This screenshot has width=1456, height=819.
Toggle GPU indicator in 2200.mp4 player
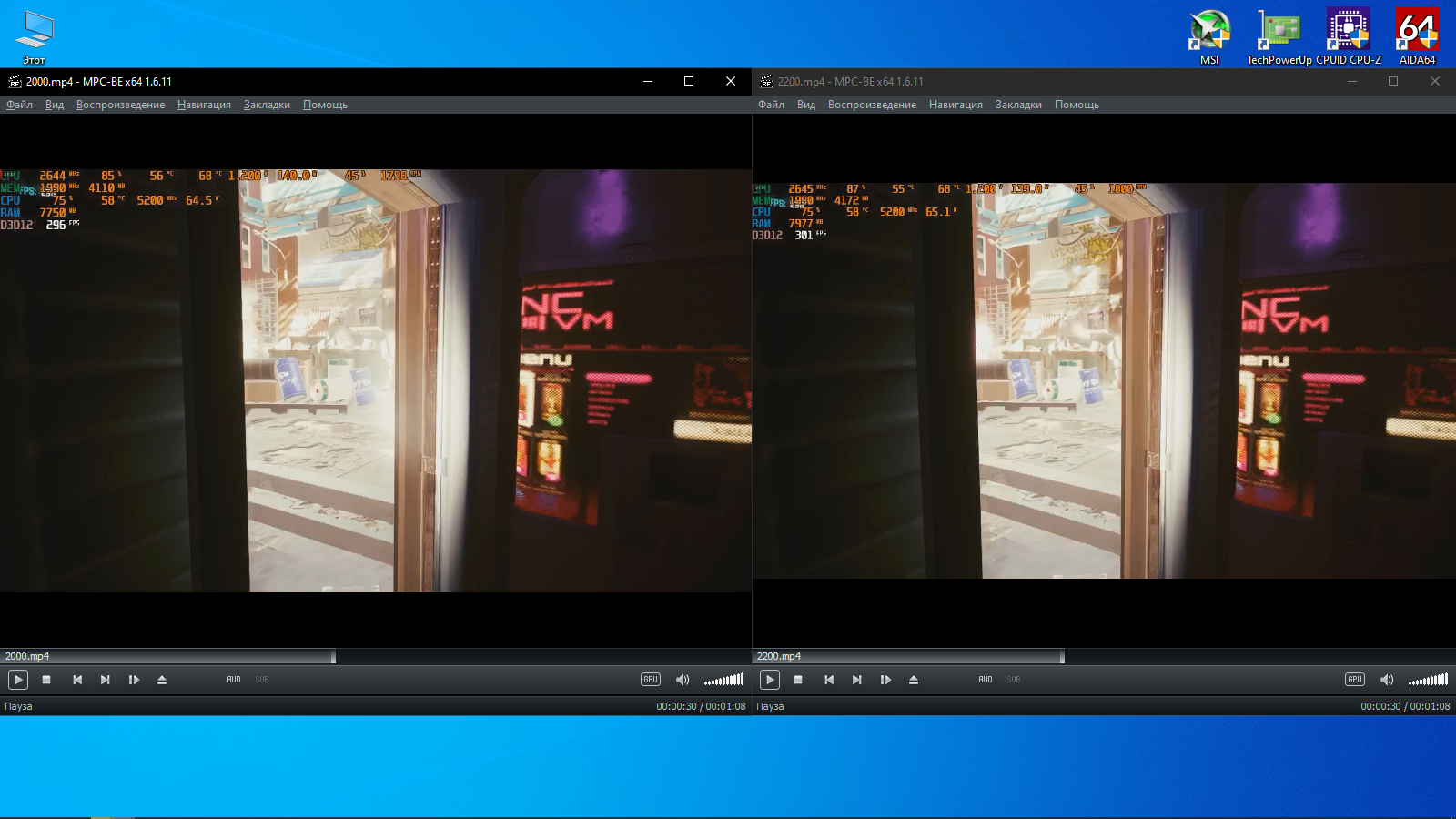point(1355,680)
